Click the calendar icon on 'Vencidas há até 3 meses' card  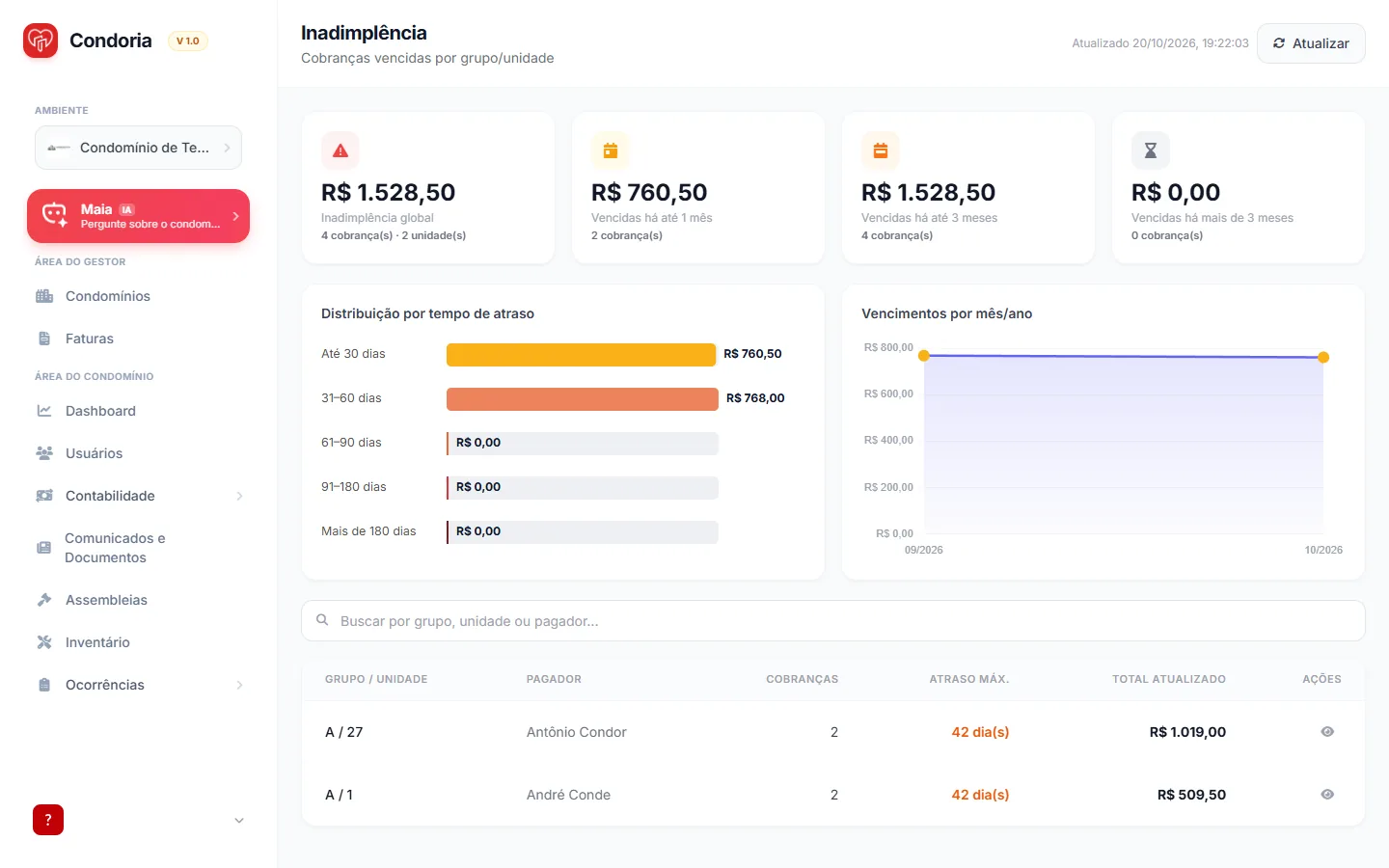pyautogui.click(x=881, y=150)
